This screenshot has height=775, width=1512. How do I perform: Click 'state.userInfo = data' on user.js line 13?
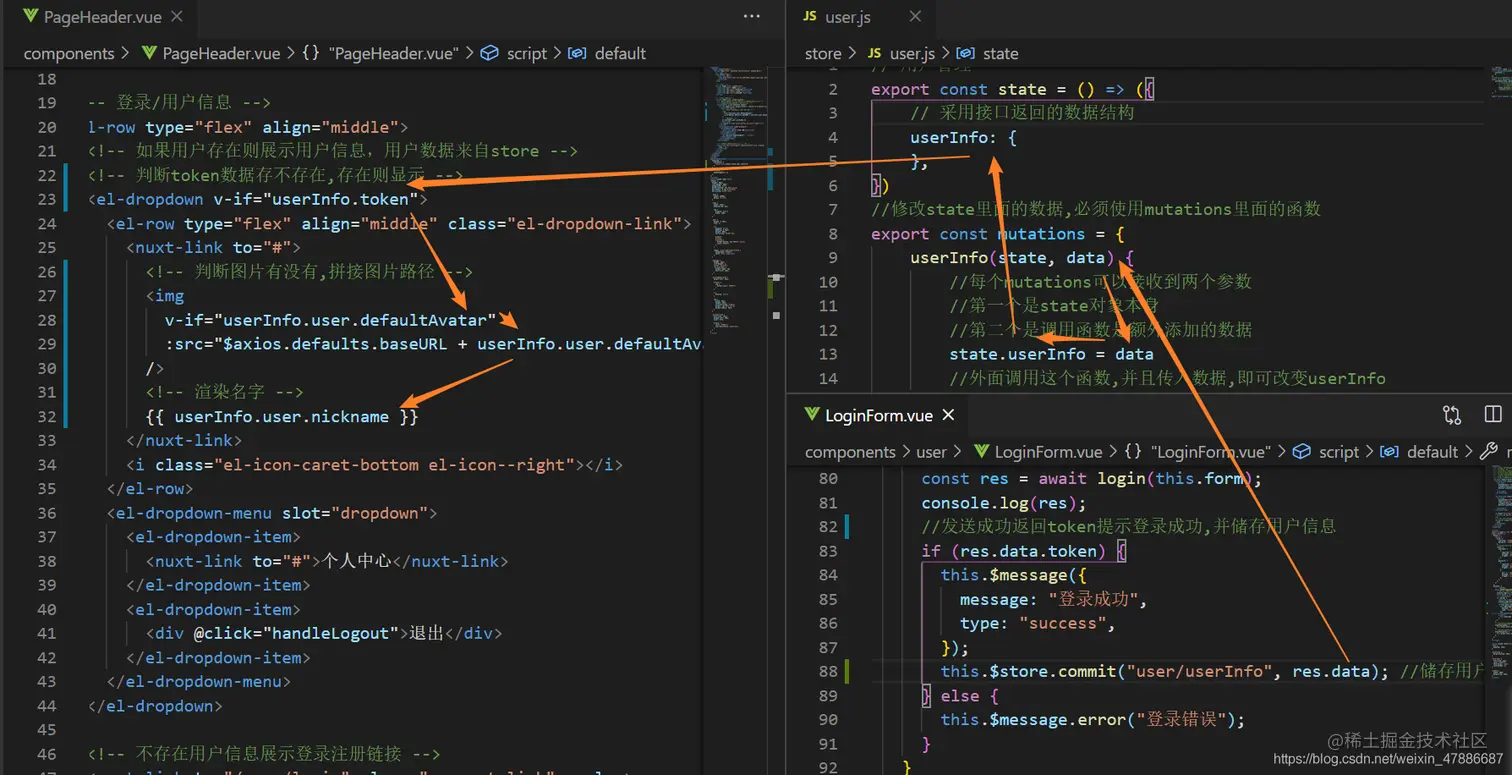(1051, 354)
